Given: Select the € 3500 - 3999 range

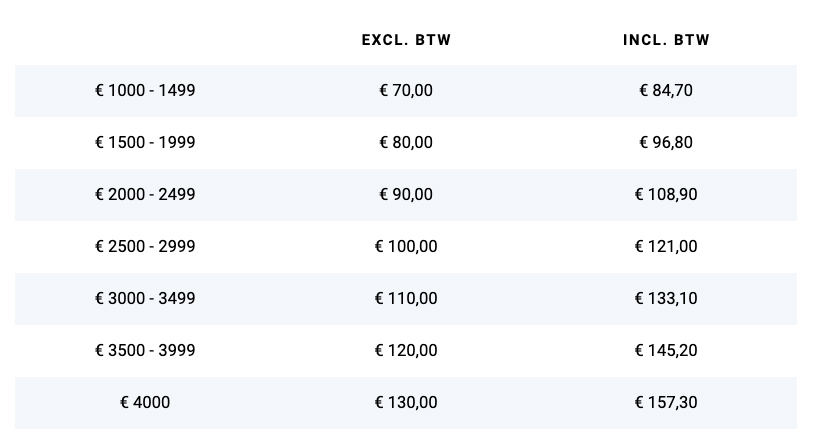Looking at the screenshot, I should tap(145, 350).
